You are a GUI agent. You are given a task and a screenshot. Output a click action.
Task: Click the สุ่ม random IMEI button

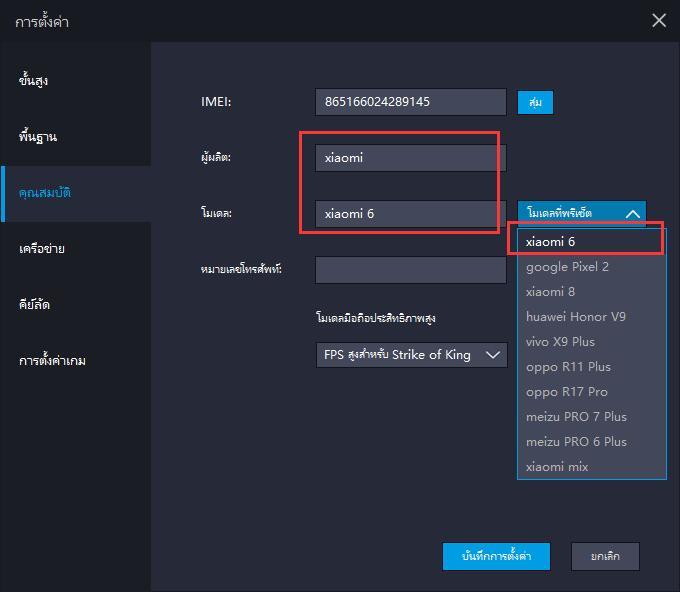(x=535, y=102)
